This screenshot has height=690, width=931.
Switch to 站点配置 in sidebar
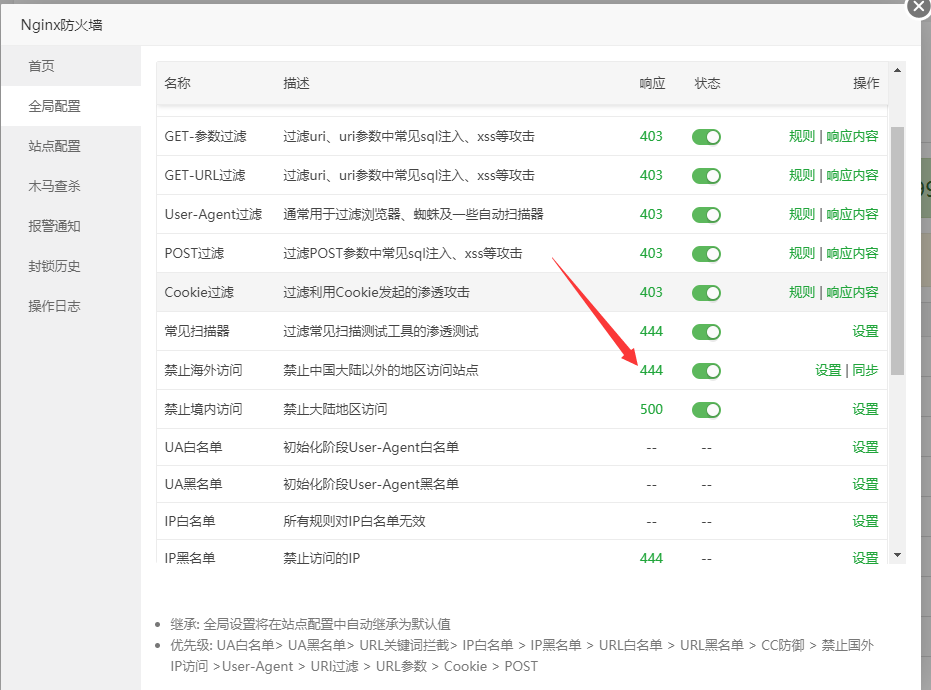54,146
